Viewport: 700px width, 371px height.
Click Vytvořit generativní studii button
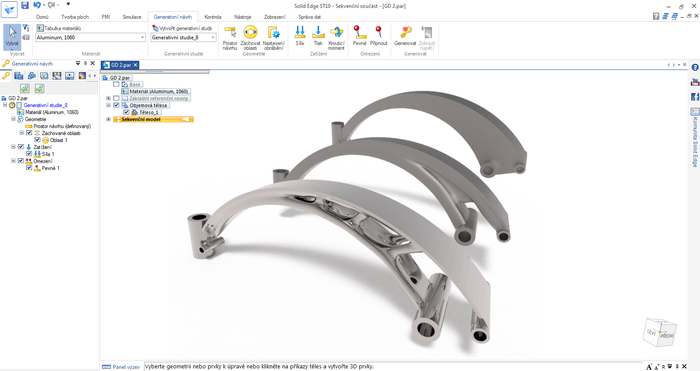tap(182, 28)
